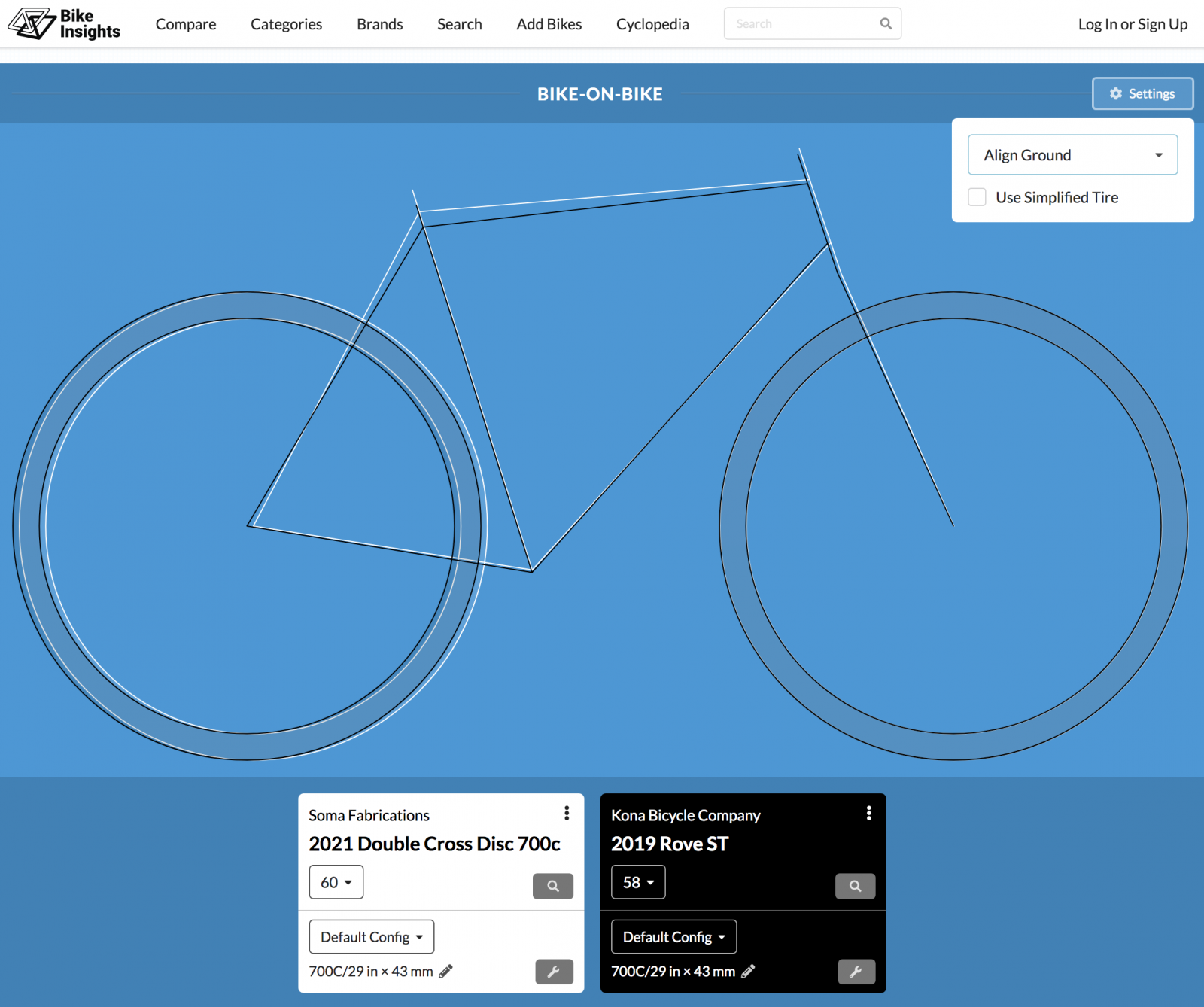Click the 2021 Double Cross Disc 700c title
1204x1007 pixels.
[x=434, y=844]
